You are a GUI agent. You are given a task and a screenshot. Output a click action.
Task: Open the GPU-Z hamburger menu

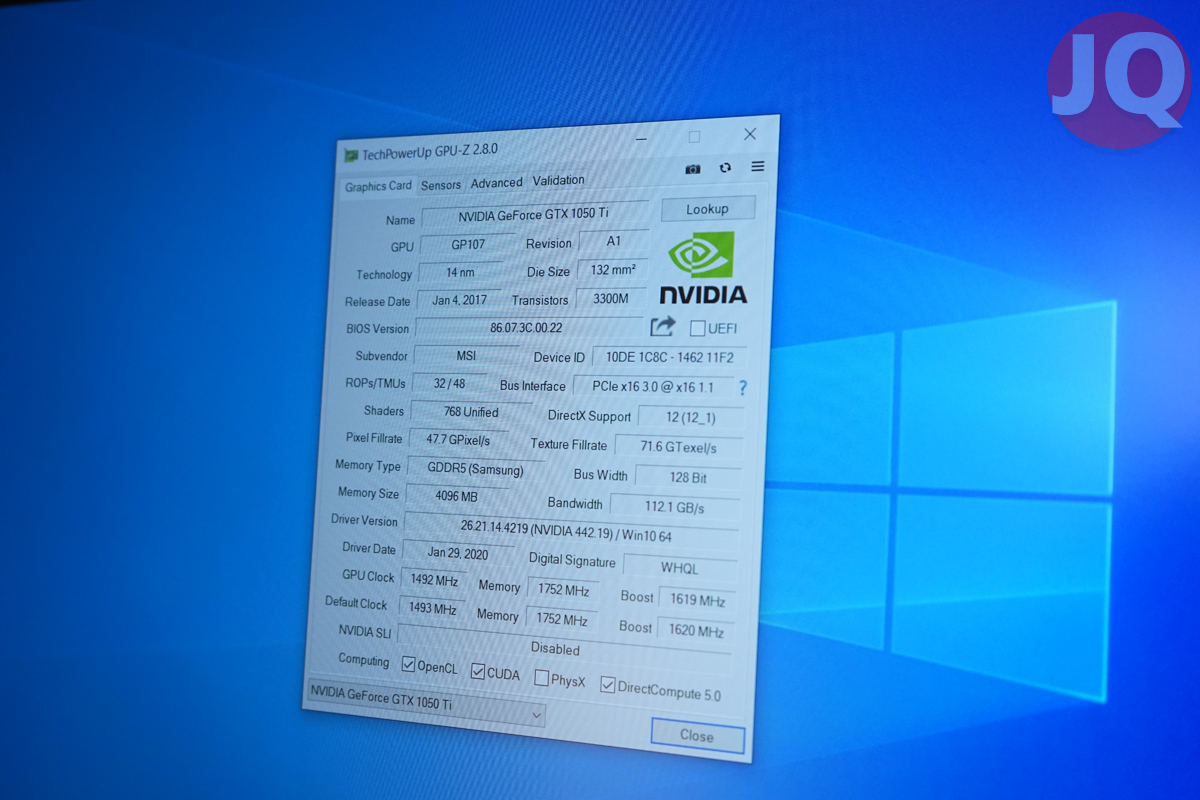(758, 166)
